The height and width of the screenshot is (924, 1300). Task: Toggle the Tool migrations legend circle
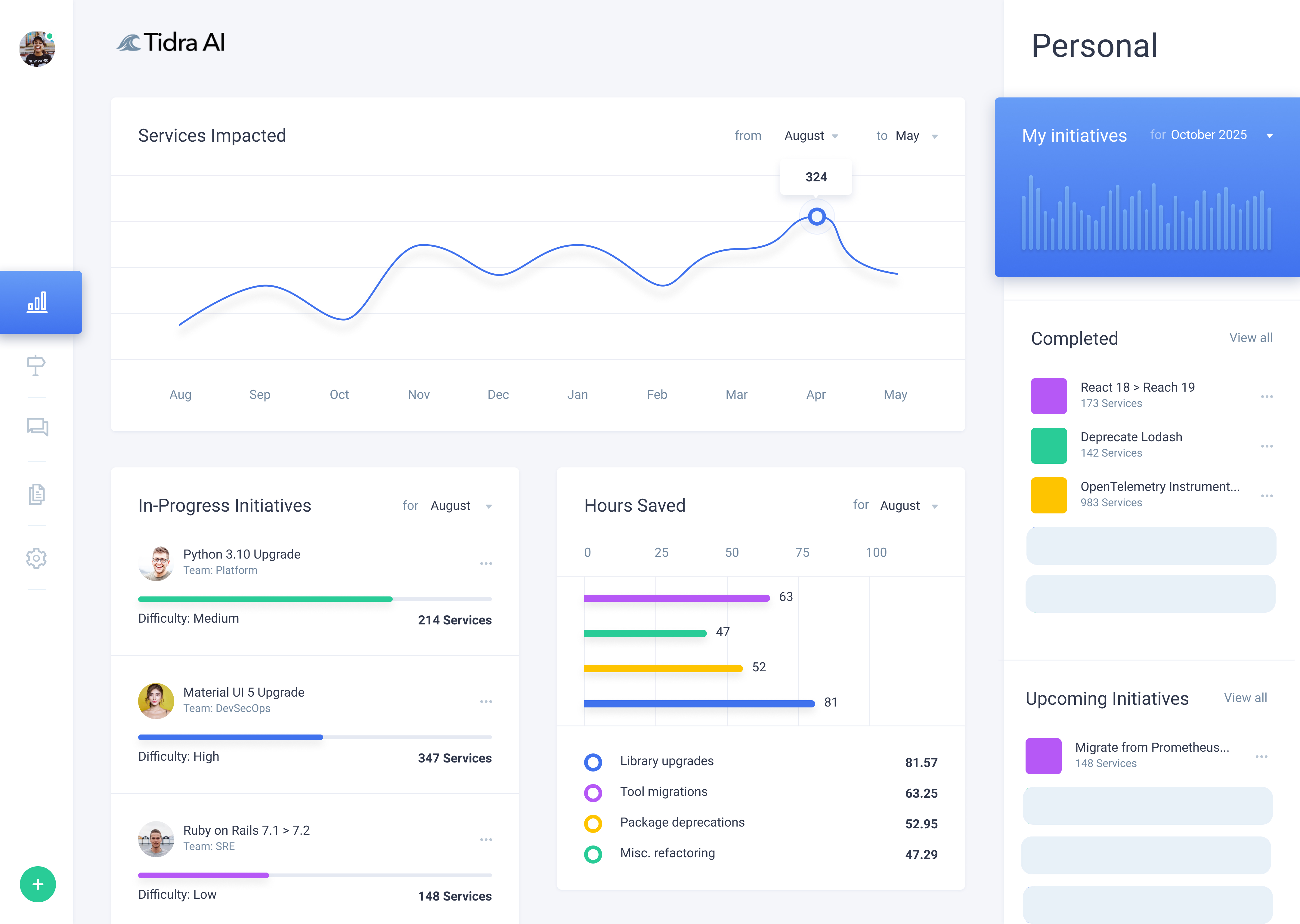[x=593, y=793]
